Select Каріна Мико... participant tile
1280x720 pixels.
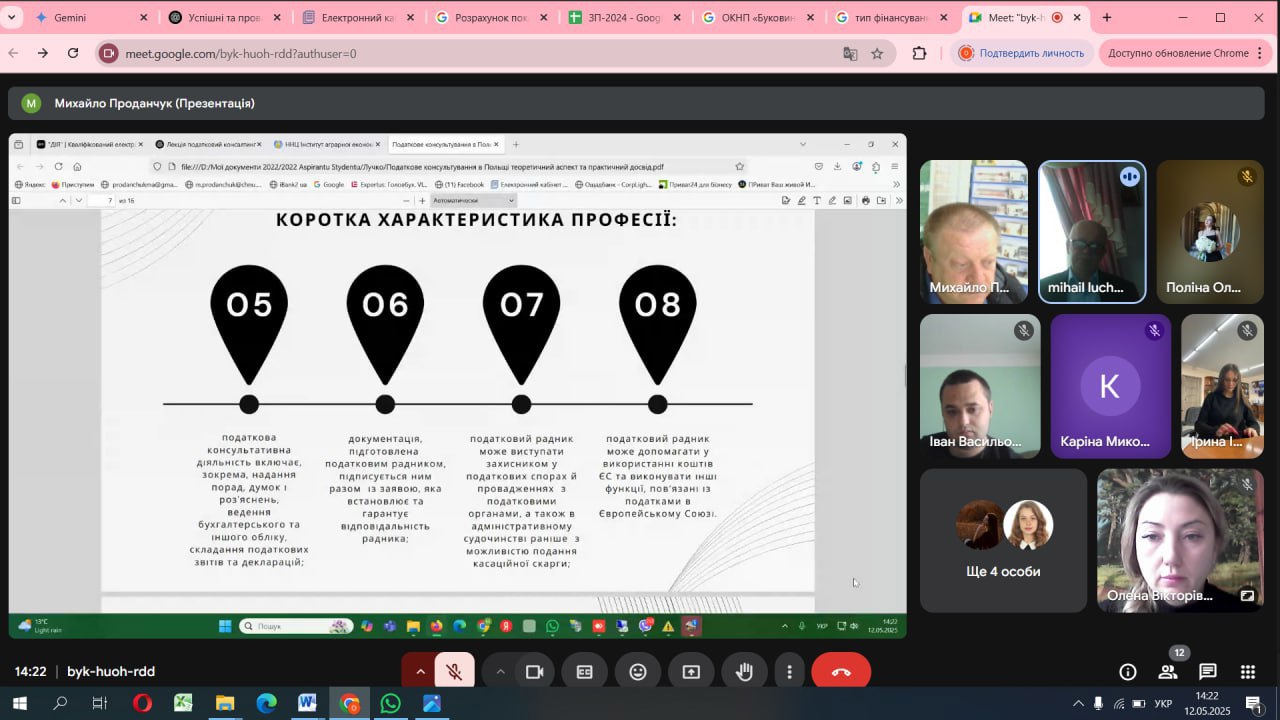click(x=1110, y=386)
